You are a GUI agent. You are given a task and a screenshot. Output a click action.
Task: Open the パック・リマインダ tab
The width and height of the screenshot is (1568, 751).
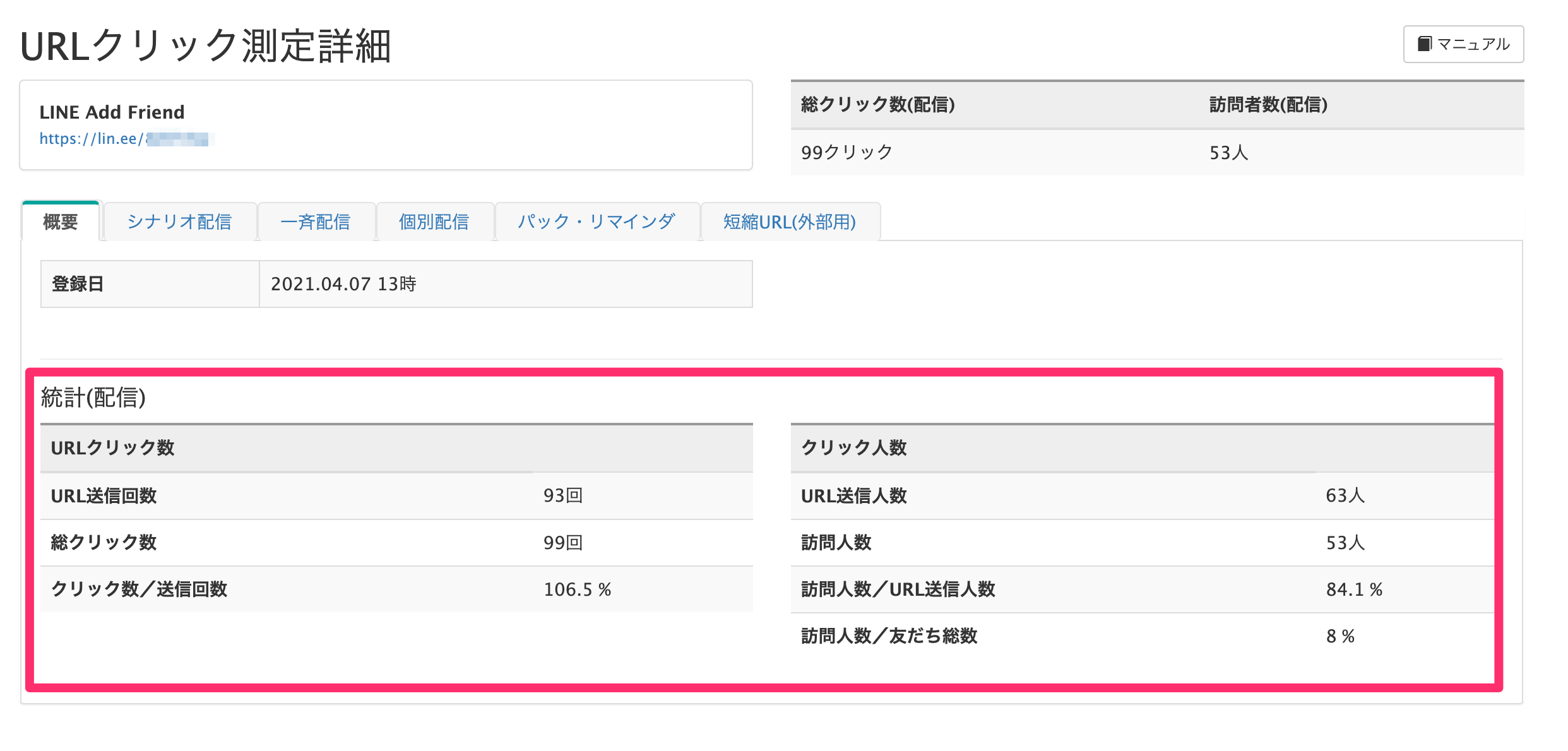[x=597, y=222]
